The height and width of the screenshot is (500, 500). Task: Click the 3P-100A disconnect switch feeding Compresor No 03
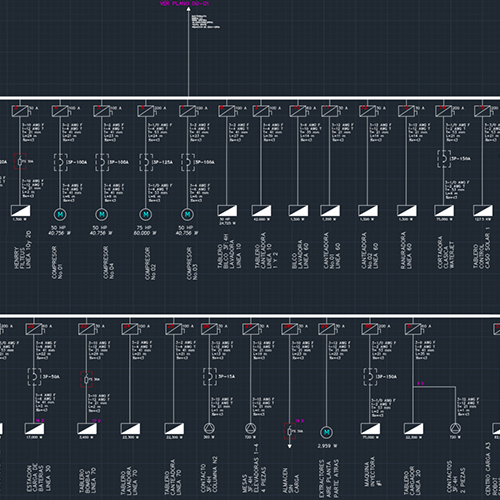[188, 162]
